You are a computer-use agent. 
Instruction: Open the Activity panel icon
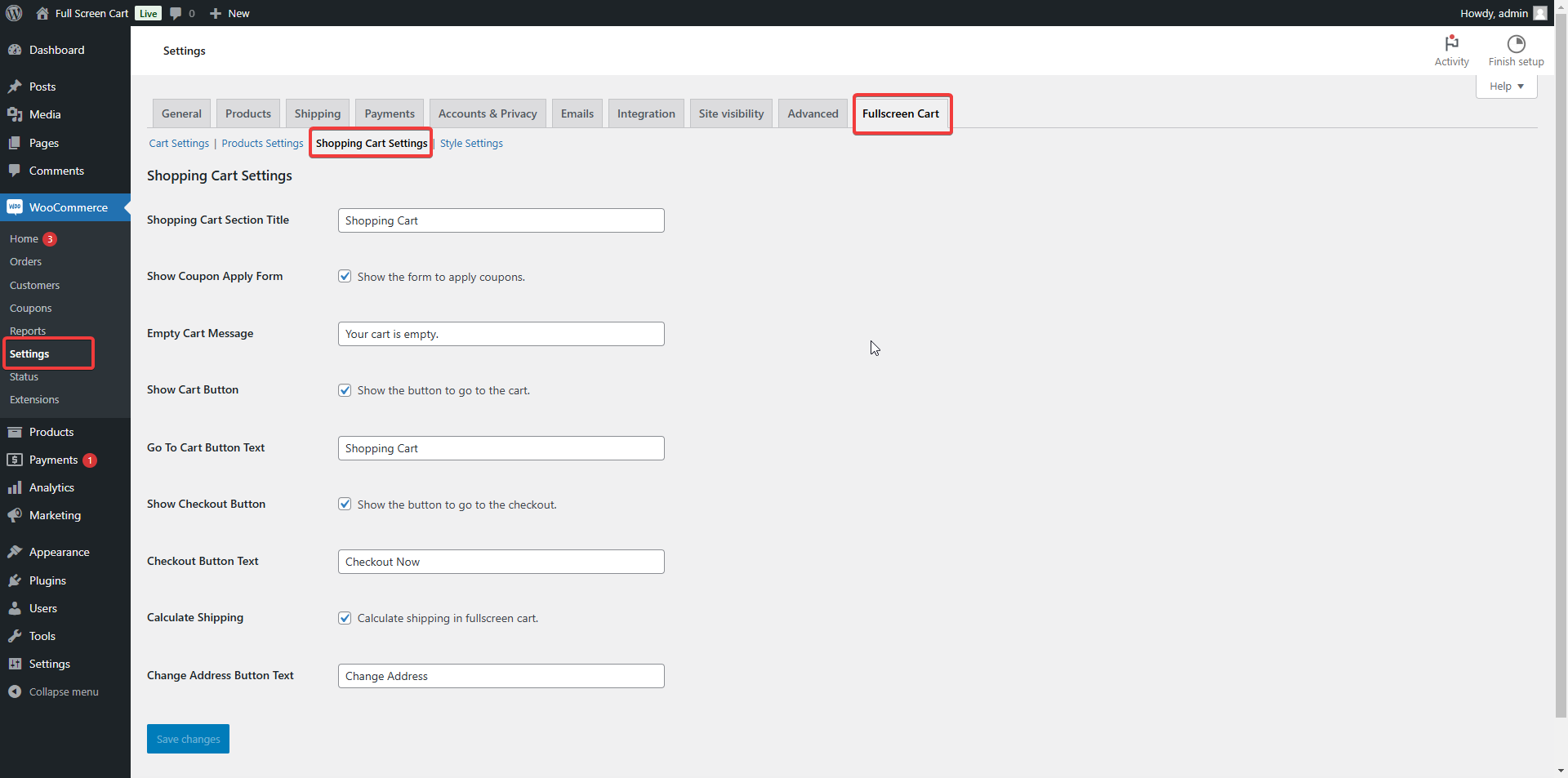pyautogui.click(x=1451, y=43)
